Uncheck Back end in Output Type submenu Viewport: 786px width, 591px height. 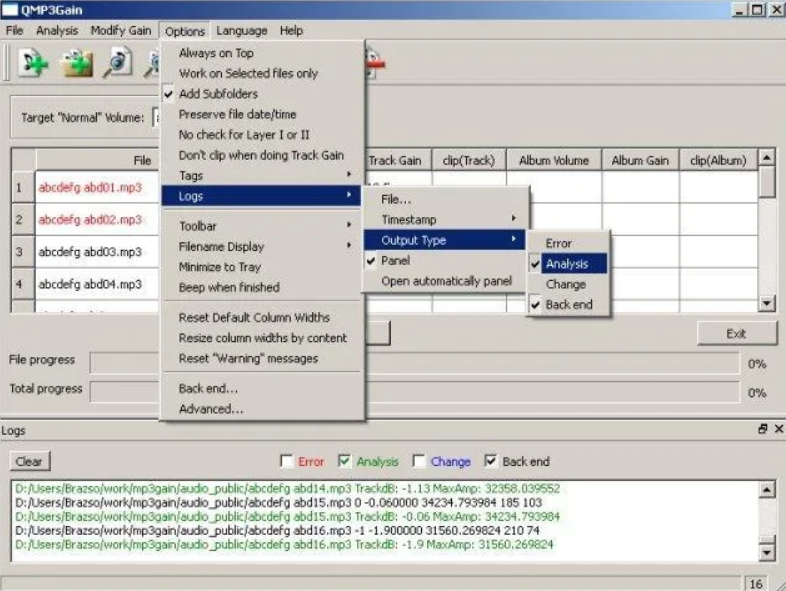[x=567, y=305]
